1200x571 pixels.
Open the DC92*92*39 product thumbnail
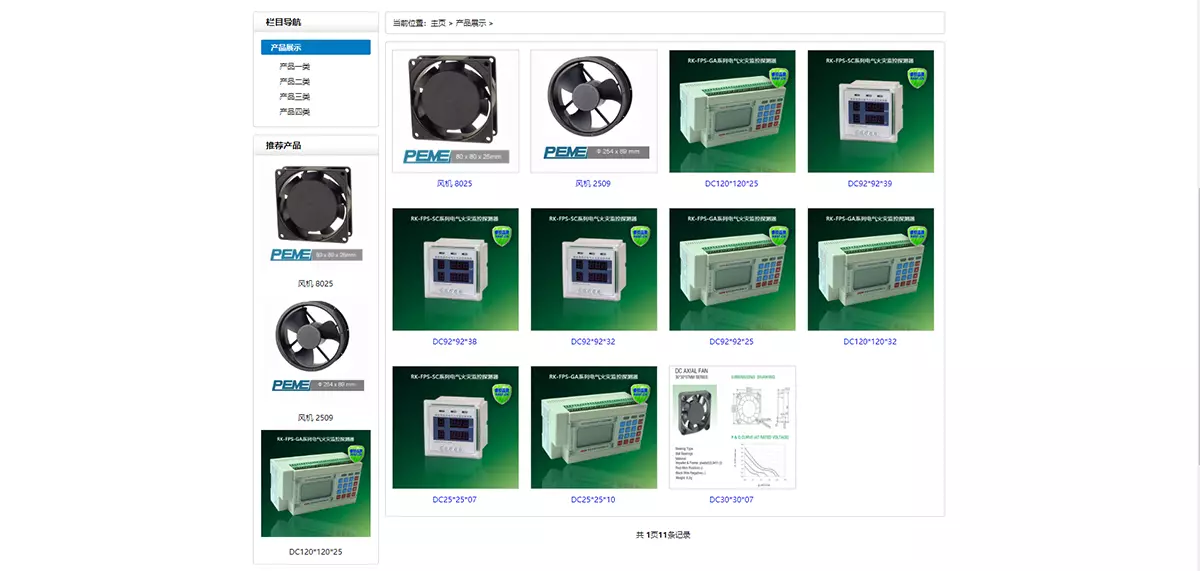coord(870,111)
